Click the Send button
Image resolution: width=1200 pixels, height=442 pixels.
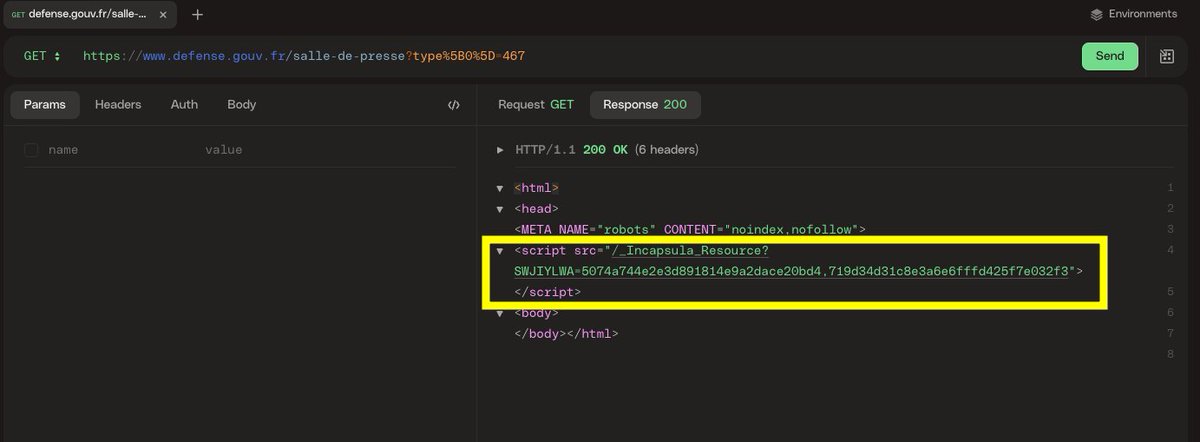1110,56
